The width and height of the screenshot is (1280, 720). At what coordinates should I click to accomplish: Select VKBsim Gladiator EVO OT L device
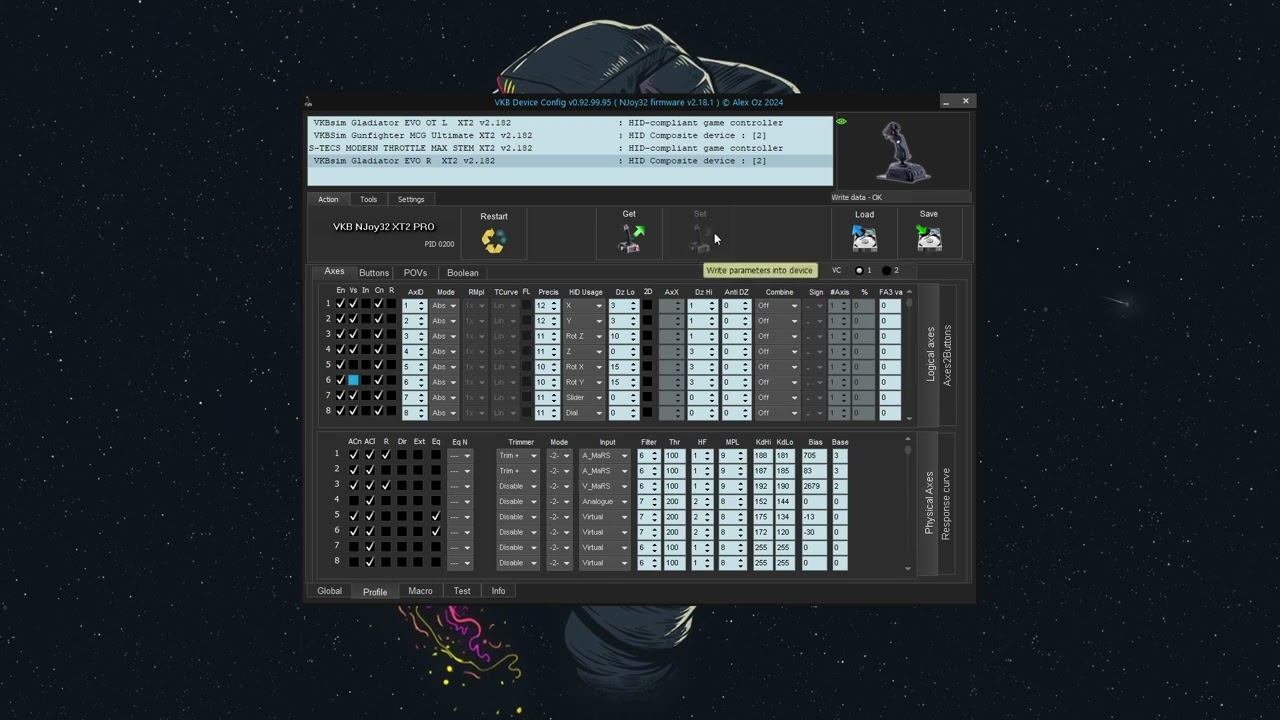(x=570, y=123)
